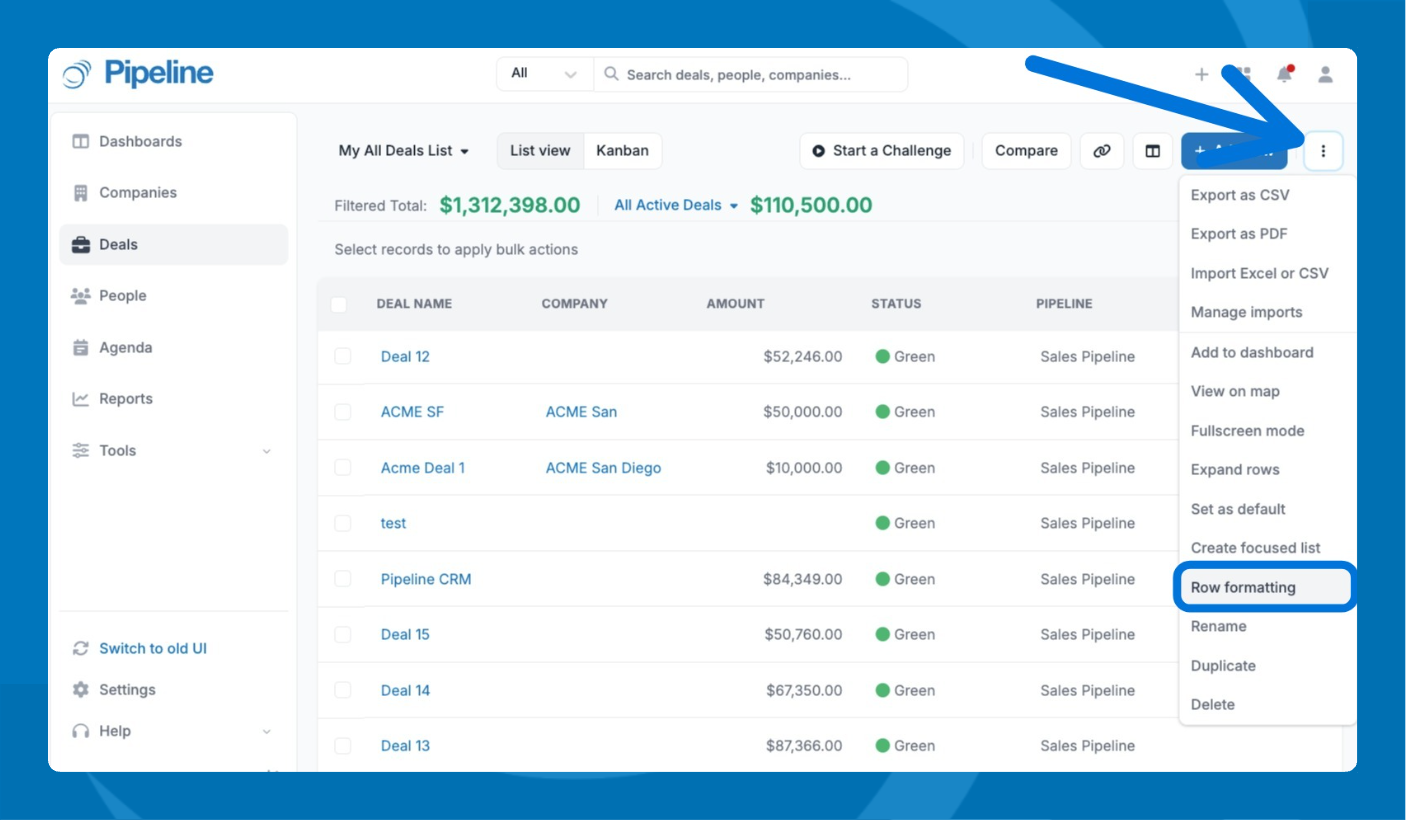Expand the All Active Deals dropdown

(676, 205)
